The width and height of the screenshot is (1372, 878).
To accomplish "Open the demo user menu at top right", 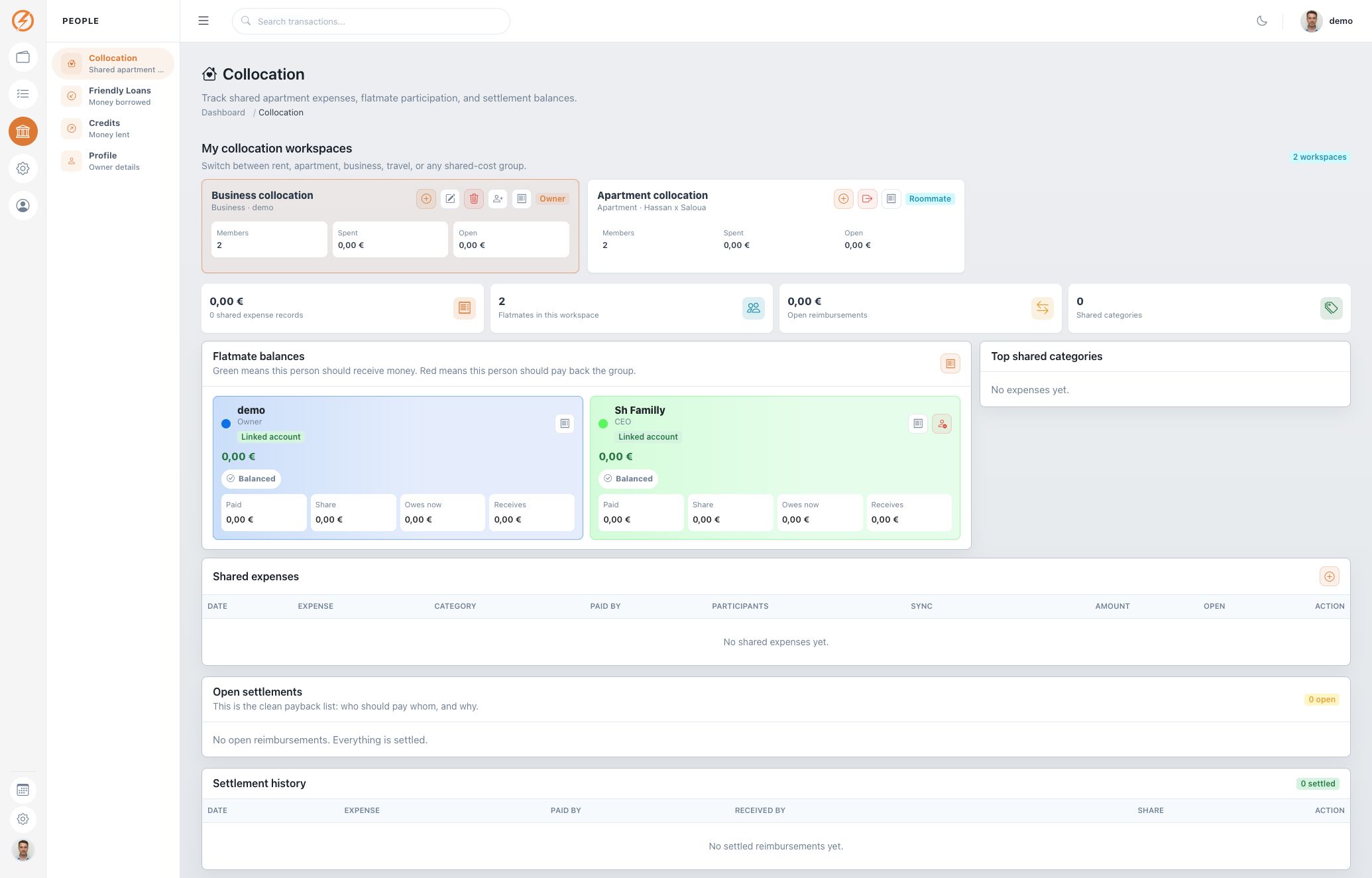I will click(x=1326, y=21).
